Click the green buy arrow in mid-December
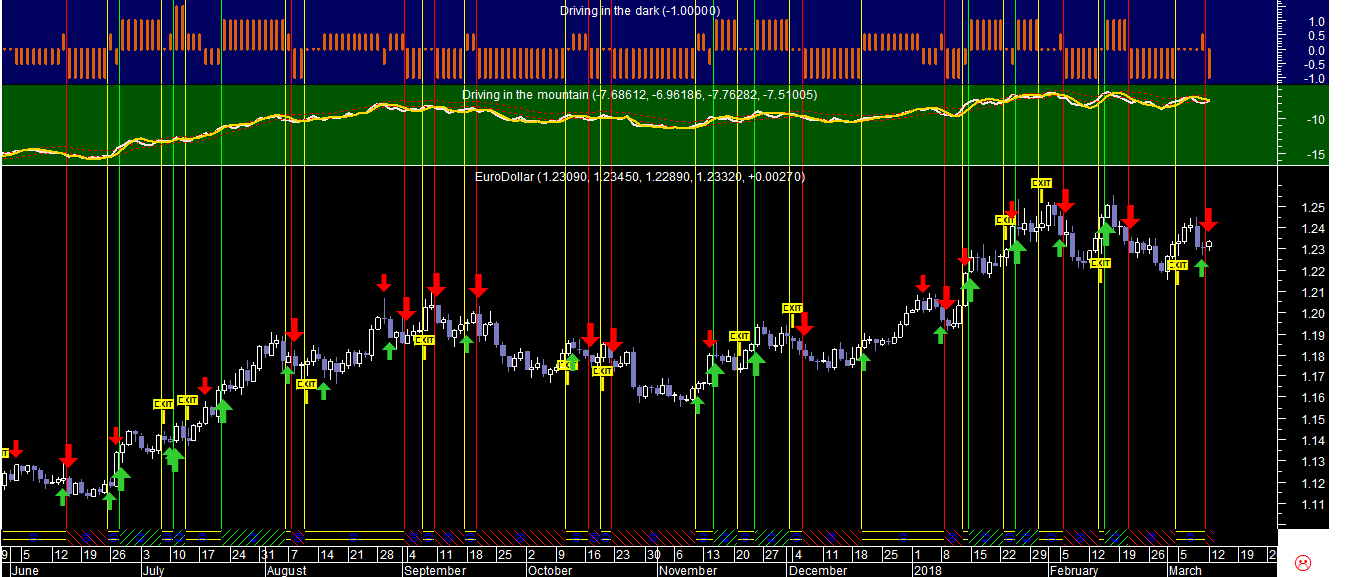The width and height of the screenshot is (1352, 577). point(863,360)
